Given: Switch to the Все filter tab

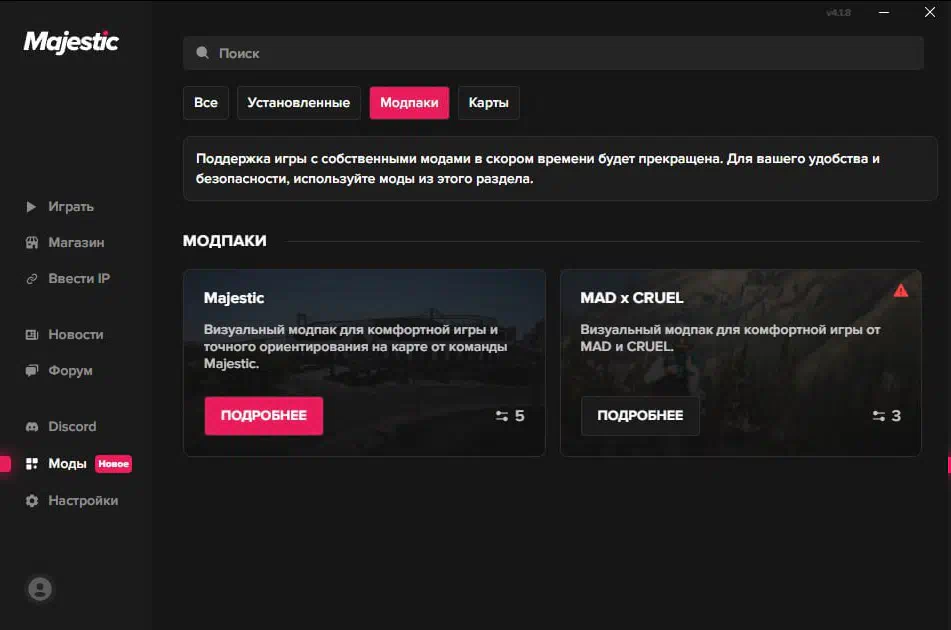Looking at the screenshot, I should pos(205,103).
